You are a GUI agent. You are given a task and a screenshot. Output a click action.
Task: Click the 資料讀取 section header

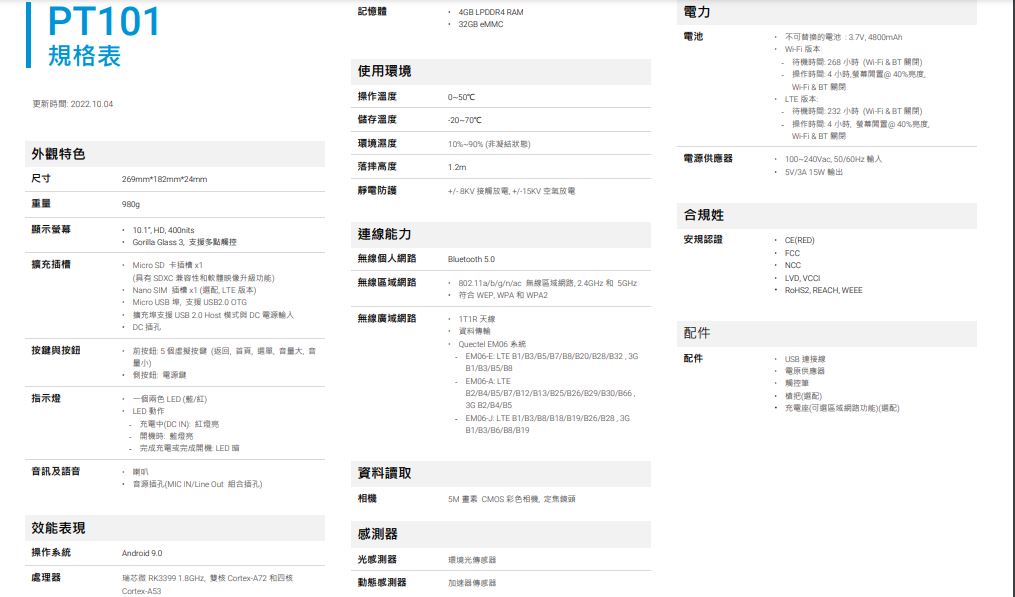(x=385, y=473)
